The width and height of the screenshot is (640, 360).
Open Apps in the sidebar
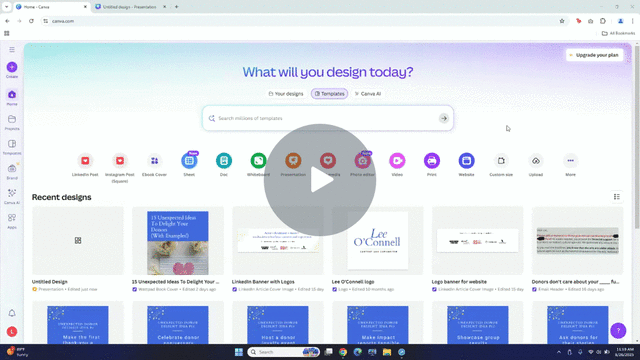(x=12, y=221)
